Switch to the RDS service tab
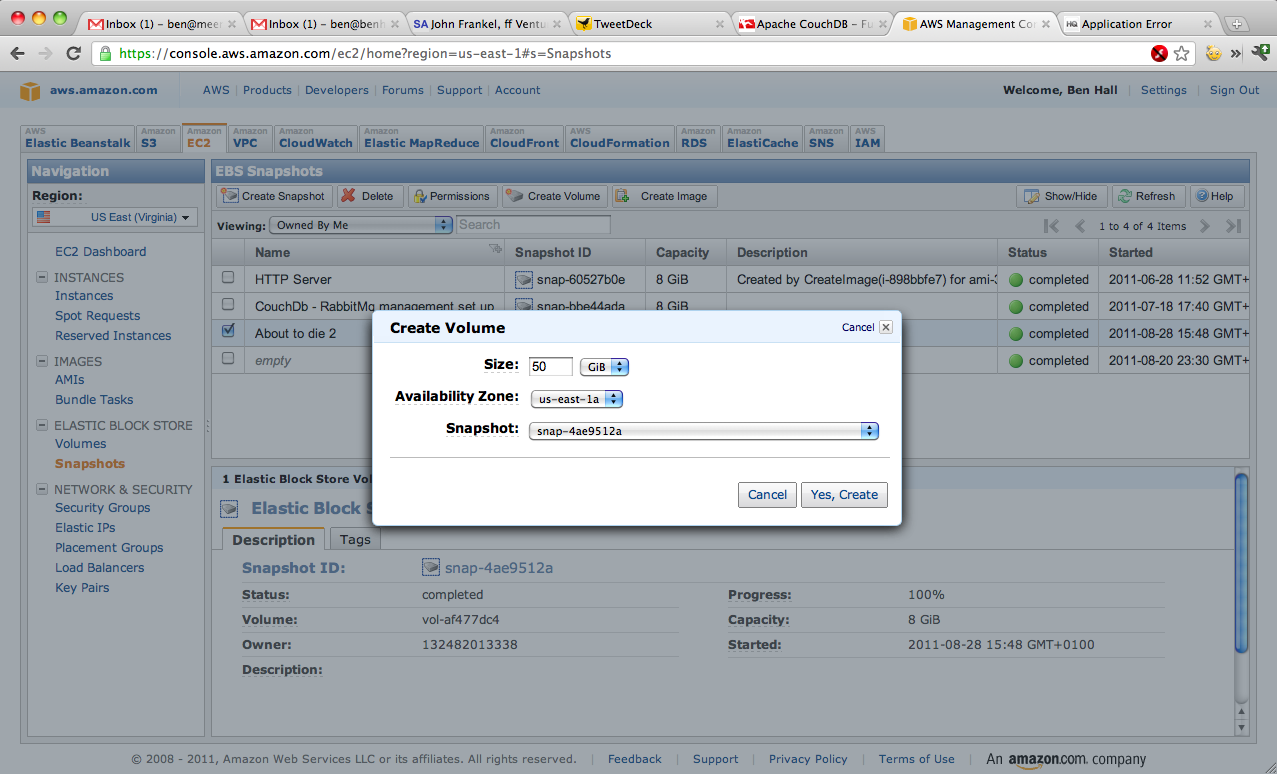 [x=698, y=138]
